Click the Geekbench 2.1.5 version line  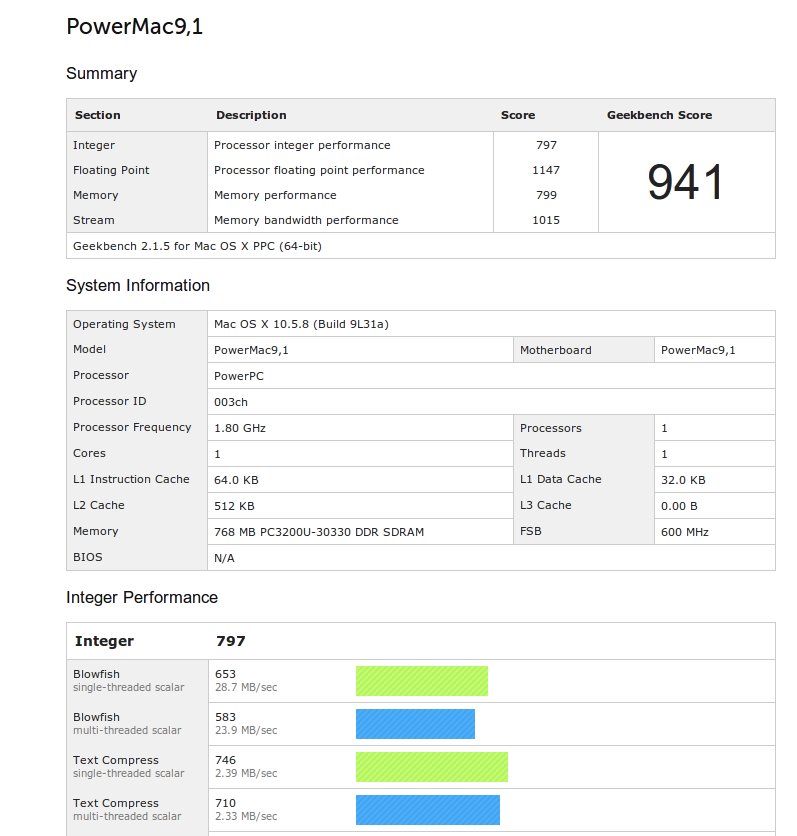point(197,246)
